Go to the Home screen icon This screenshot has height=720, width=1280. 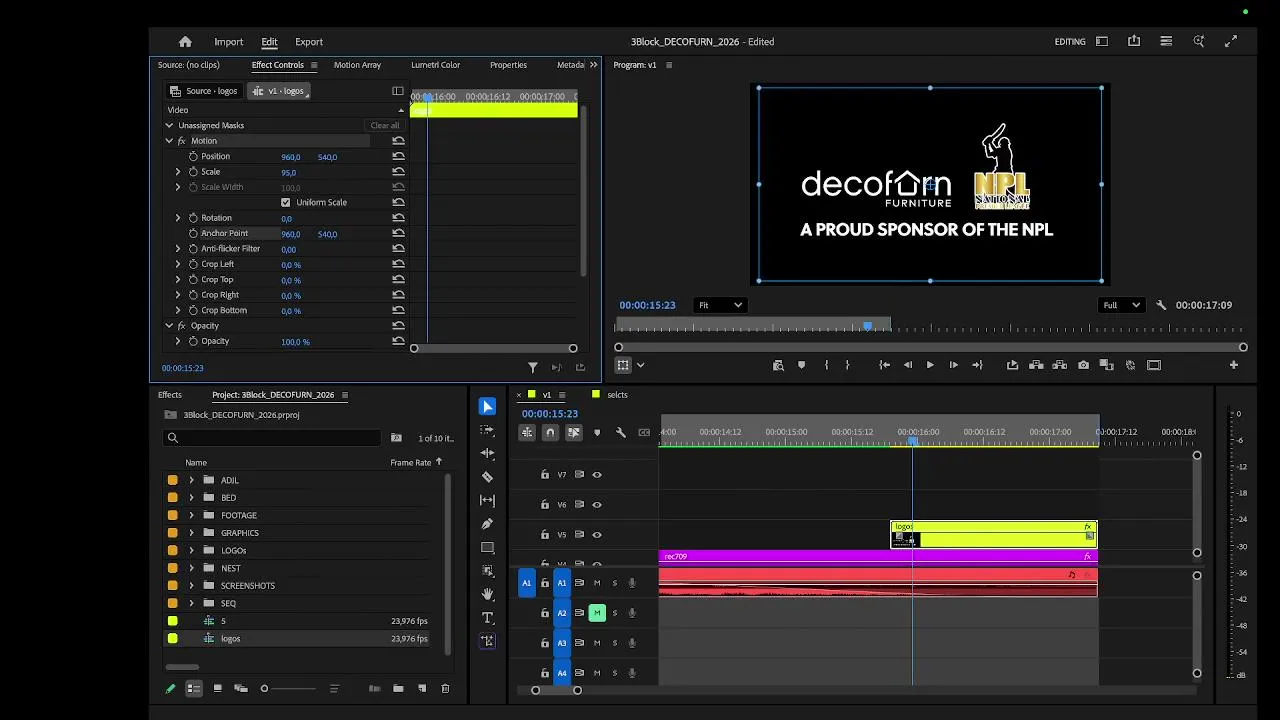[185, 42]
